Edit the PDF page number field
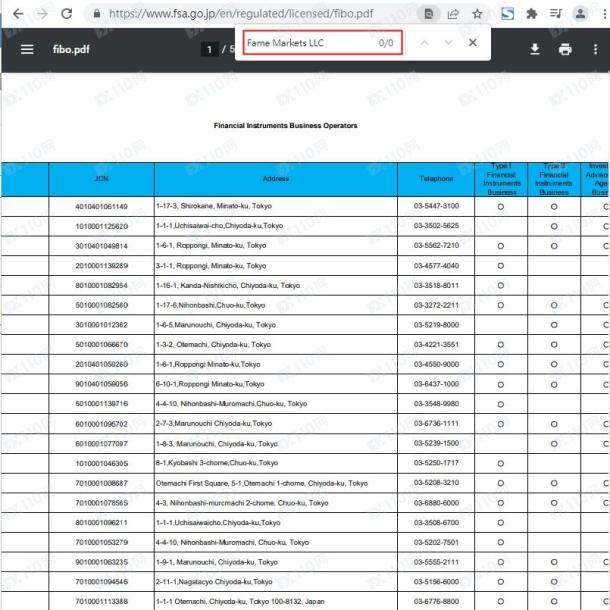Image resolution: width=610 pixels, height=610 pixels. pos(209,49)
